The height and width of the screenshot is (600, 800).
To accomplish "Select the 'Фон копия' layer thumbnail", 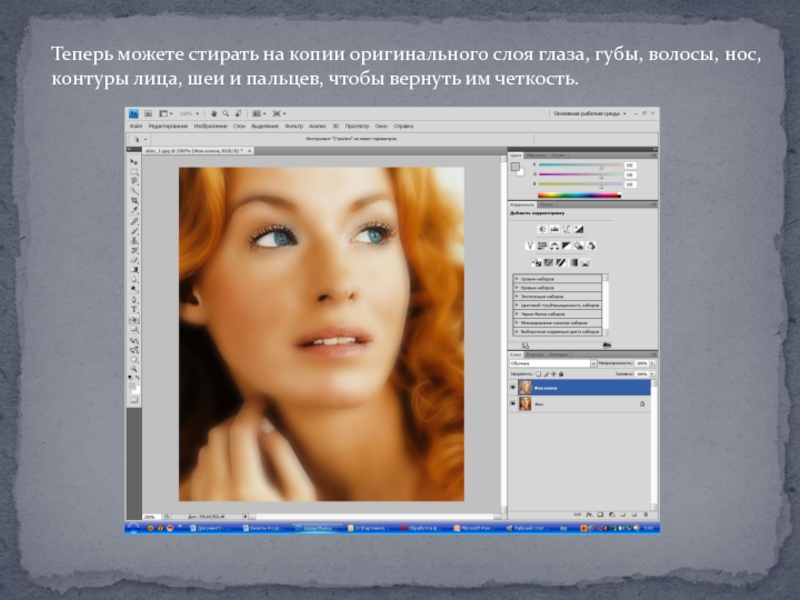I will pos(526,387).
